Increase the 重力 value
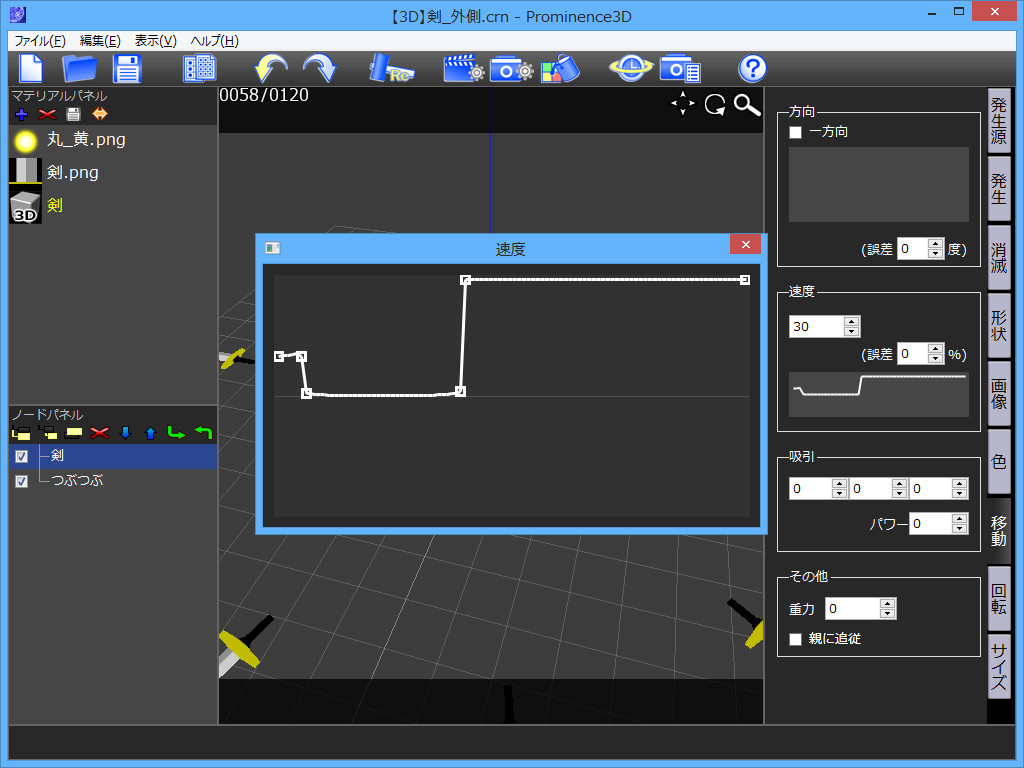 tap(887, 604)
